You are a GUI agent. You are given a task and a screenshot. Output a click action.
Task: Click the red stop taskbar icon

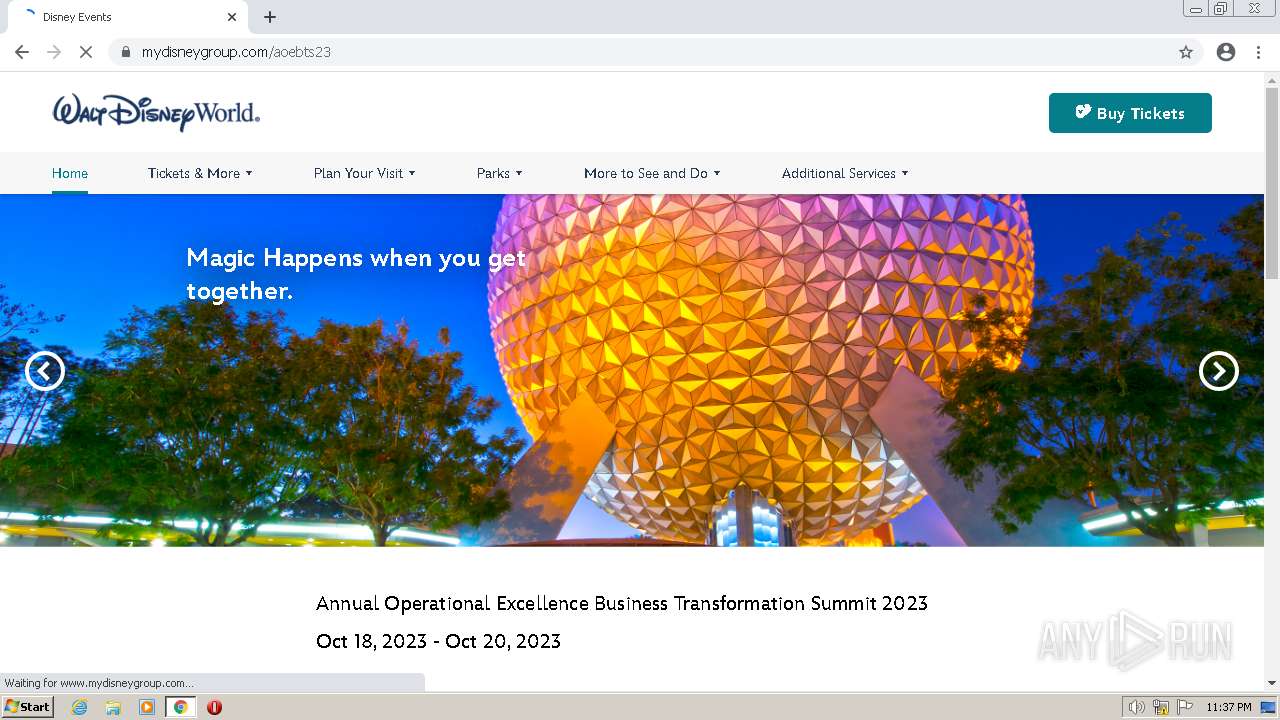click(214, 707)
